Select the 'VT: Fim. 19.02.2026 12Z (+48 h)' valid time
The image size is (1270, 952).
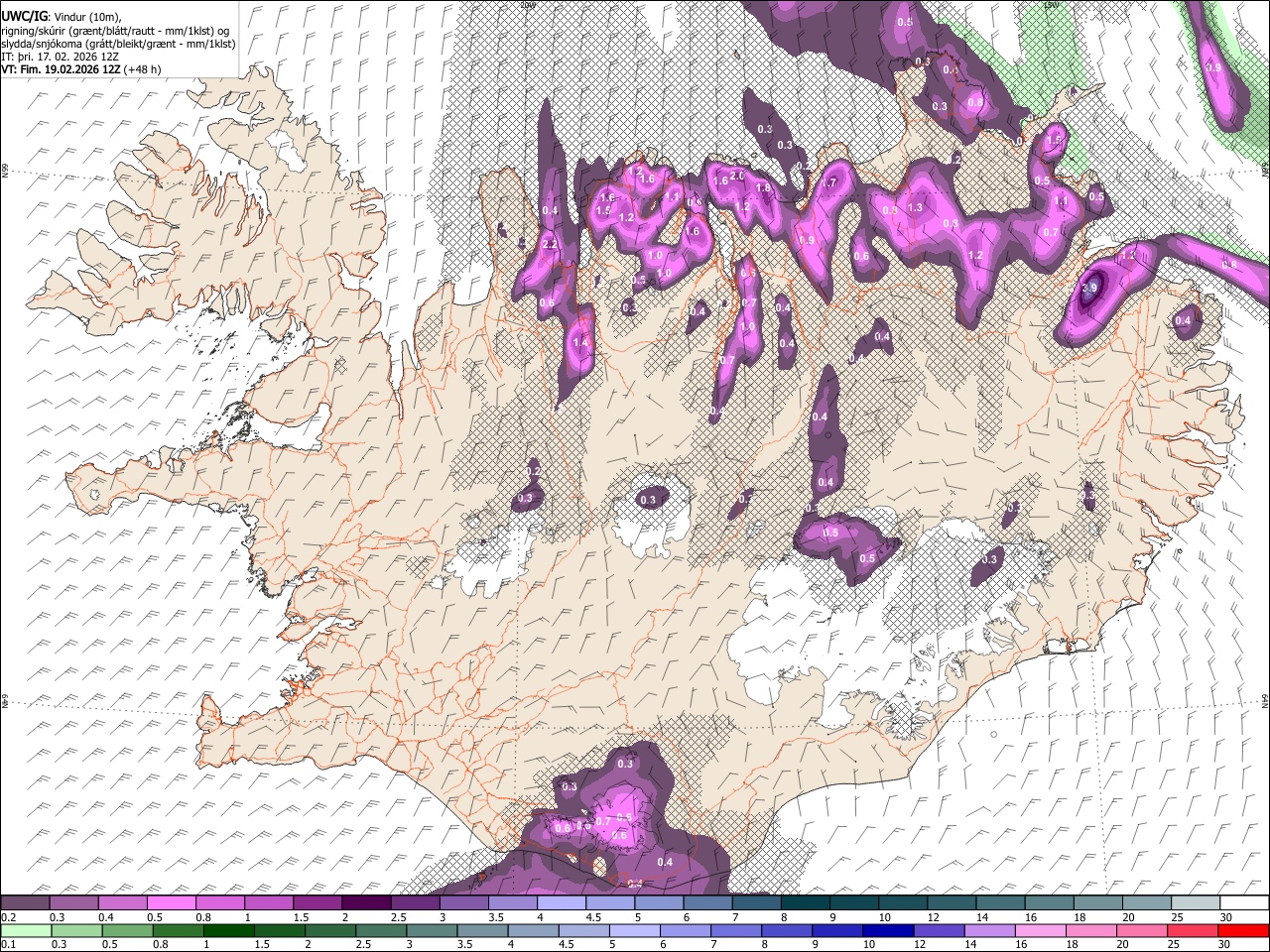tap(81, 69)
